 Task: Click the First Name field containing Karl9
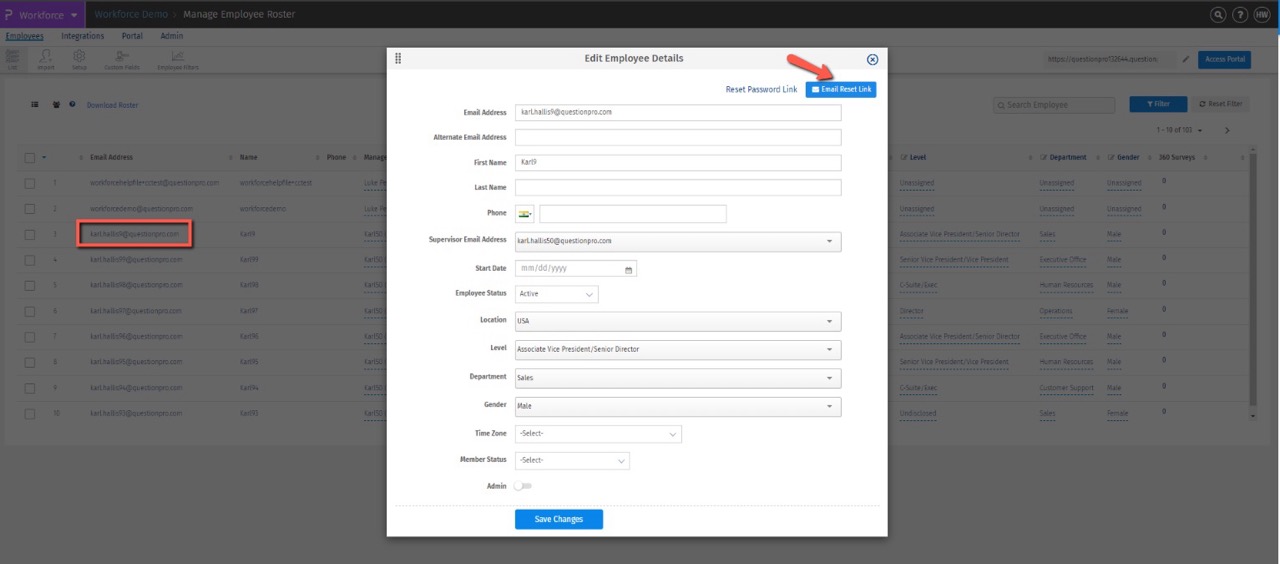tap(678, 162)
